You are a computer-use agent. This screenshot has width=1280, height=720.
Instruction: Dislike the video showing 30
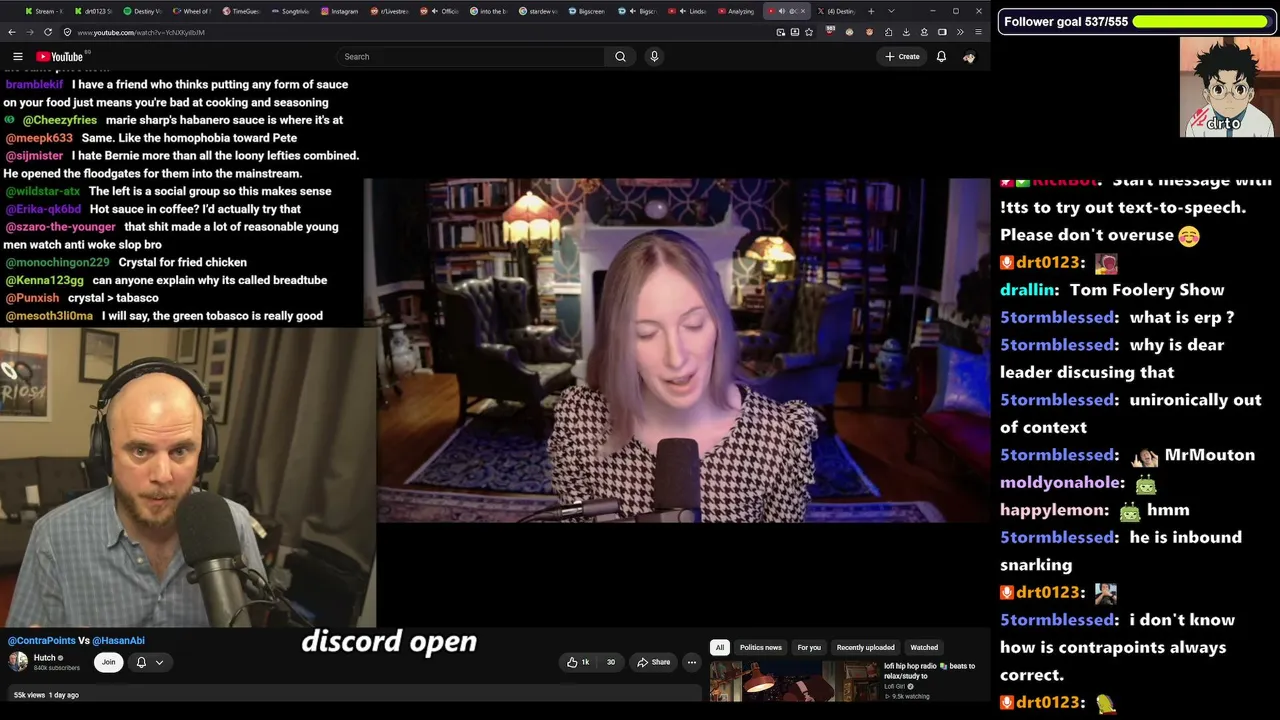pos(611,662)
